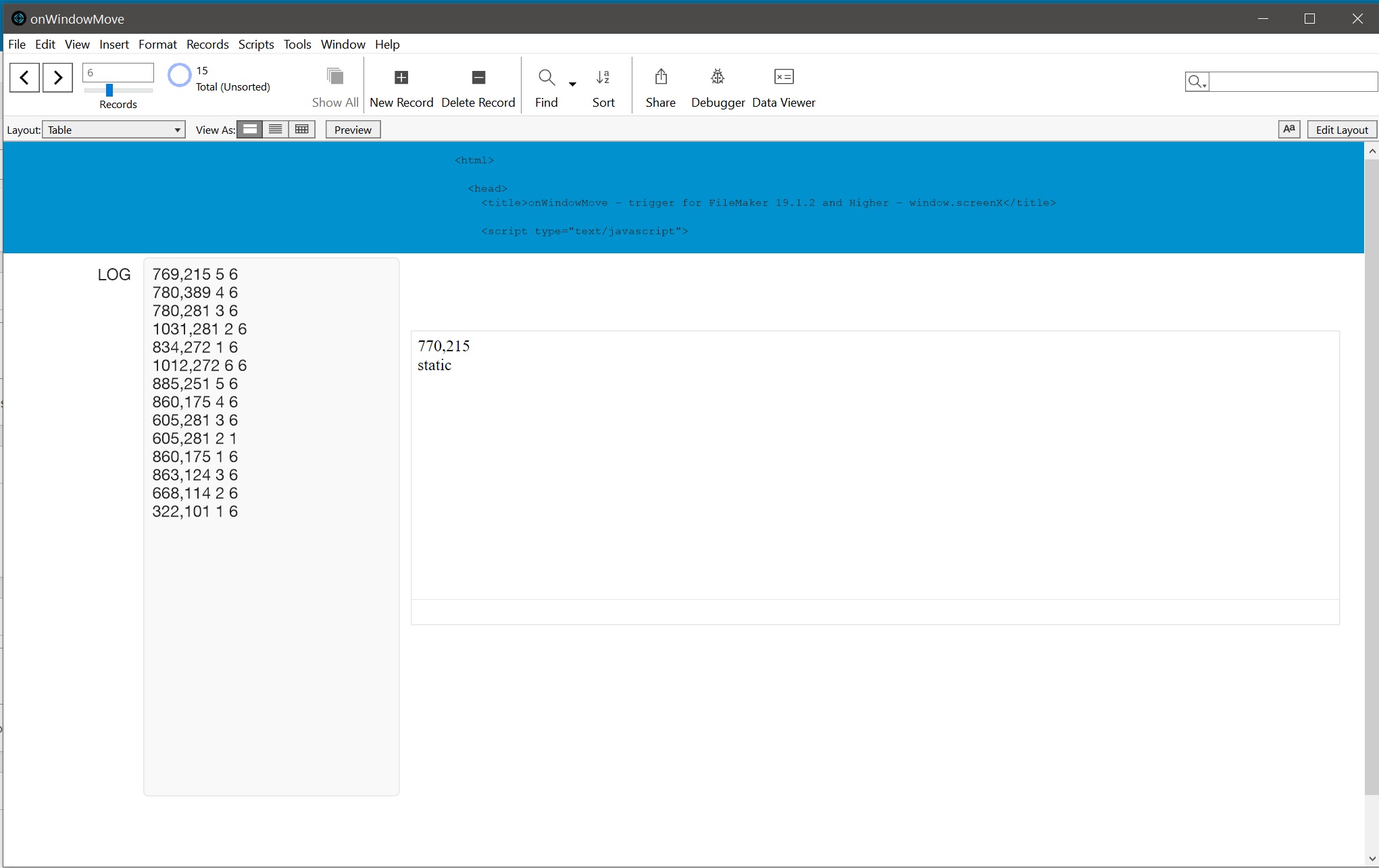Click the Sort records icon
This screenshot has height=868, width=1379.
point(603,78)
